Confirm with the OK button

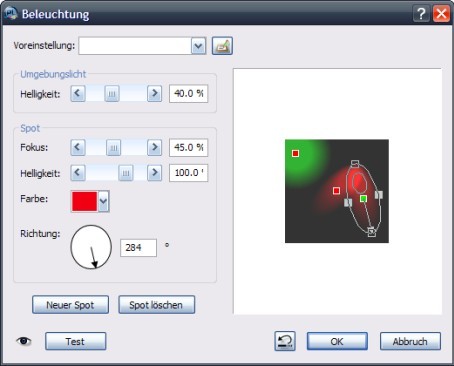click(337, 341)
